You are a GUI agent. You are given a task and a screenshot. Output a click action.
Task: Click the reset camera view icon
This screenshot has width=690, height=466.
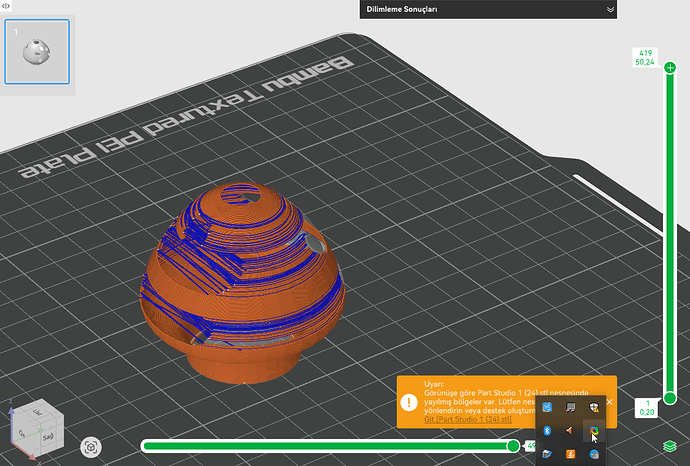coord(91,448)
